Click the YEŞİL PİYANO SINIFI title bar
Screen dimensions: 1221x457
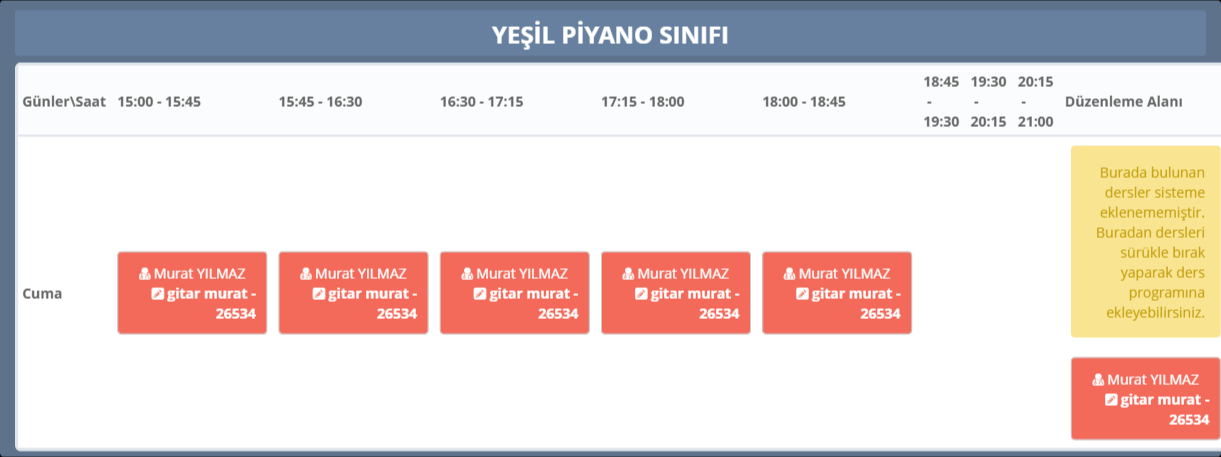pyautogui.click(x=610, y=36)
